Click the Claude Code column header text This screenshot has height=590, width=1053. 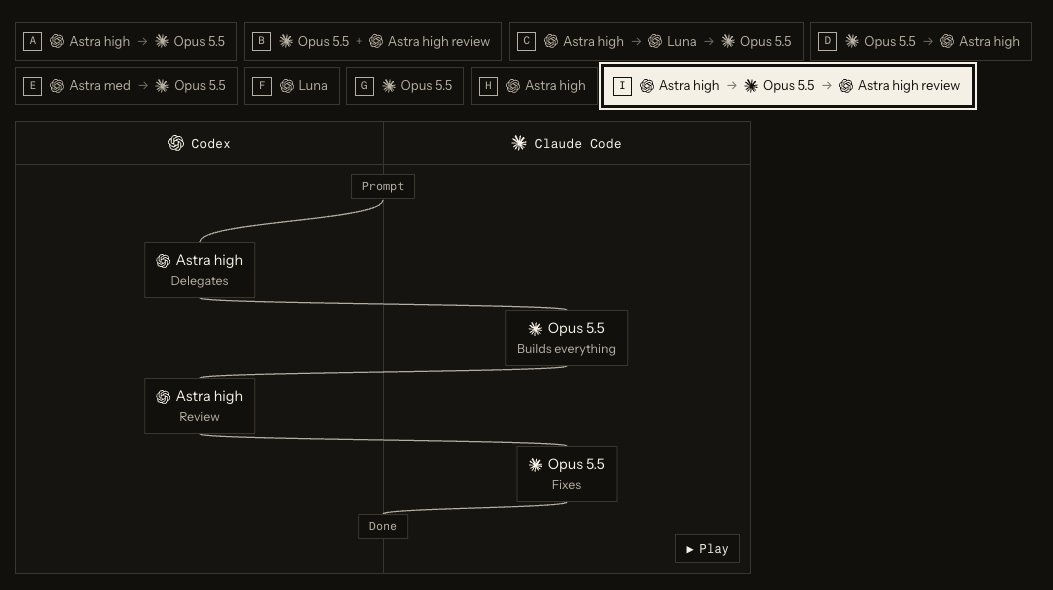tap(578, 144)
